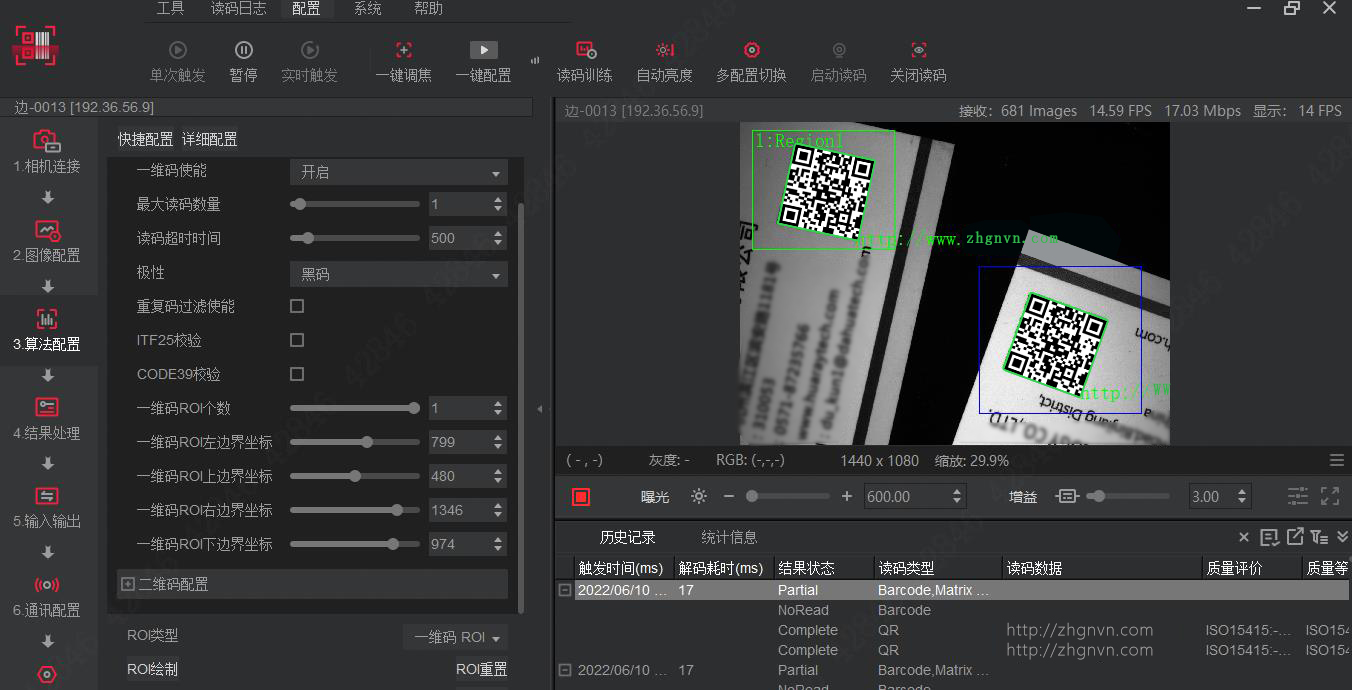Go to step 1.相机连接 in sidebar
Viewport: 1352px width, 690px height.
pyautogui.click(x=47, y=152)
